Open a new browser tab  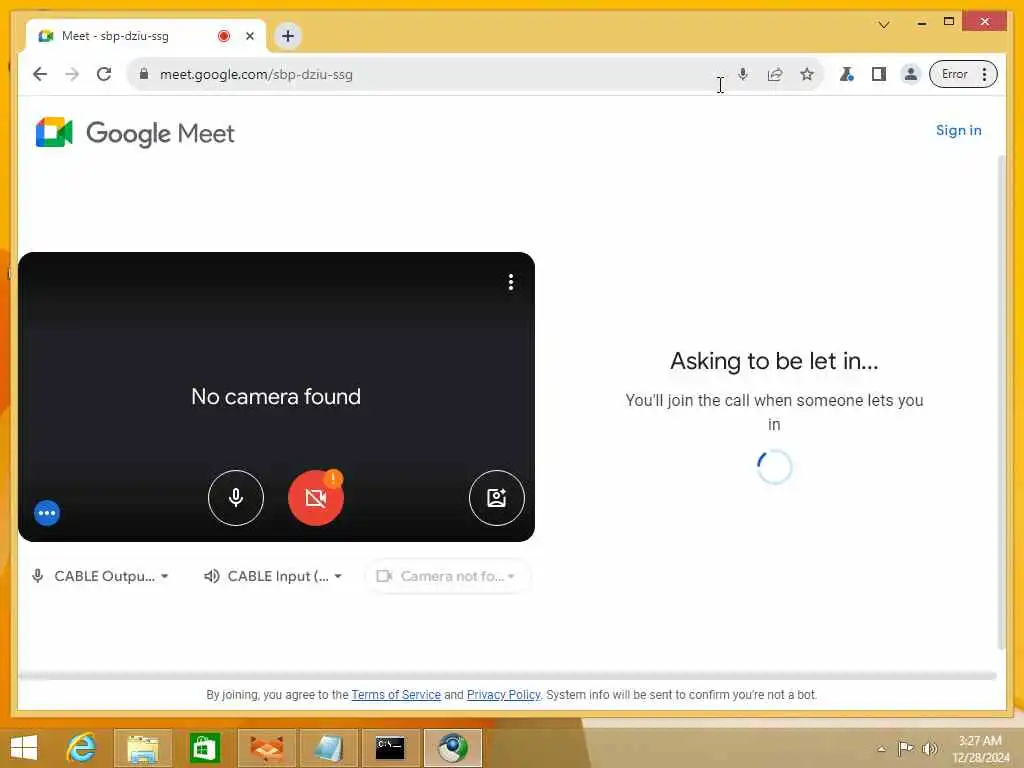(288, 36)
